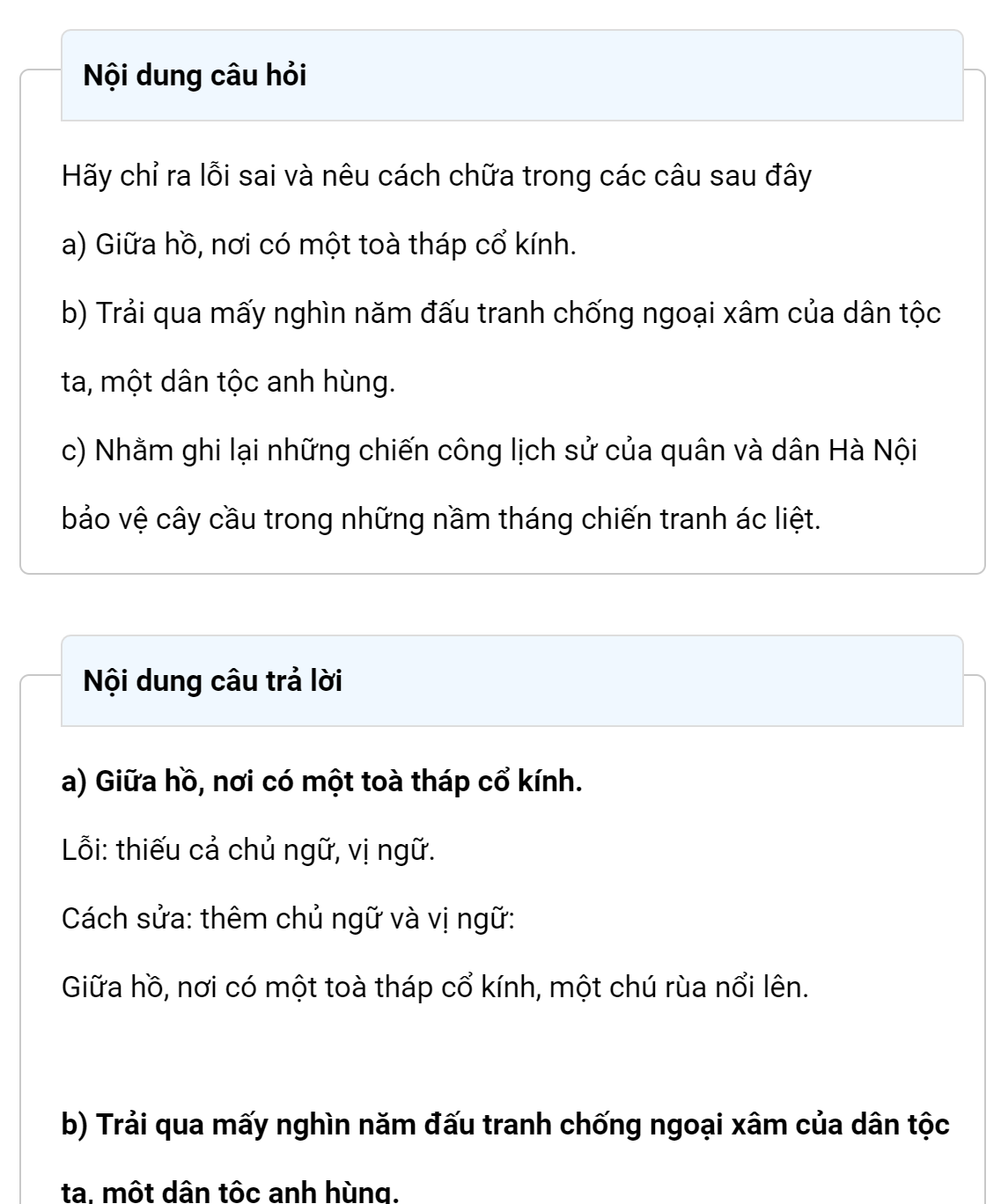The height and width of the screenshot is (1204, 1001).
Task: Click the "Nội dung câu trả lời" header
Action: pyautogui.click(x=212, y=681)
